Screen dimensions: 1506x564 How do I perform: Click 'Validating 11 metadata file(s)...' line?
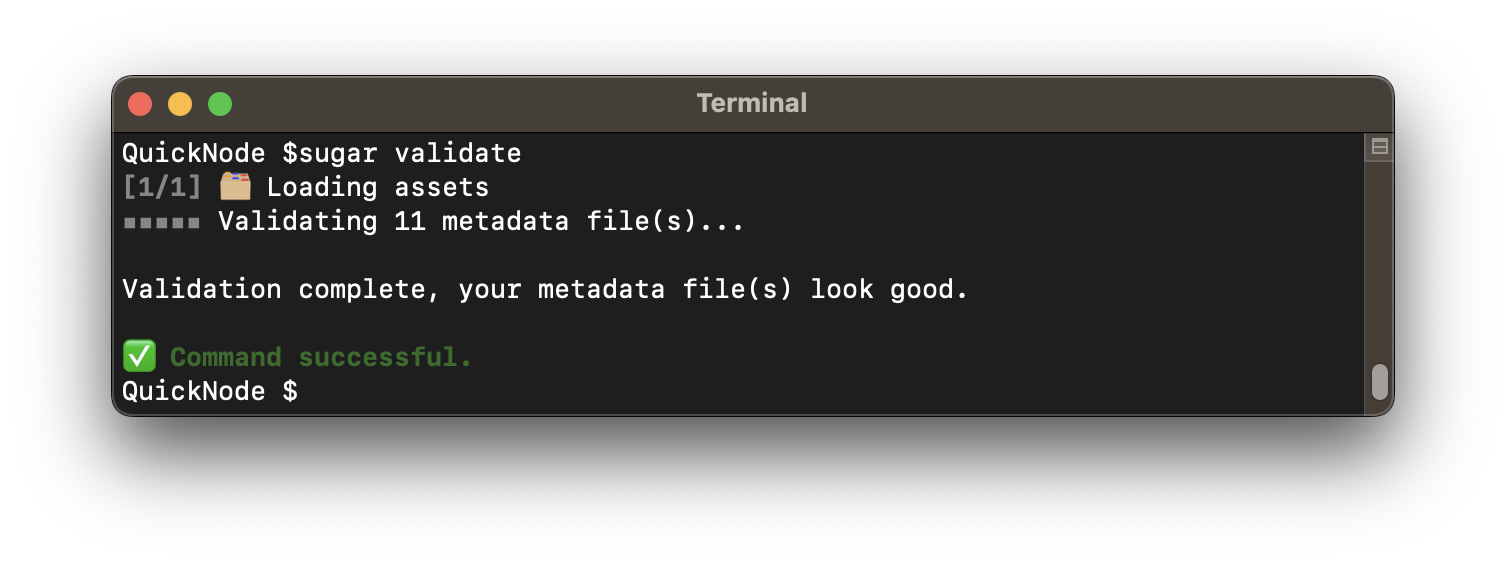click(481, 221)
